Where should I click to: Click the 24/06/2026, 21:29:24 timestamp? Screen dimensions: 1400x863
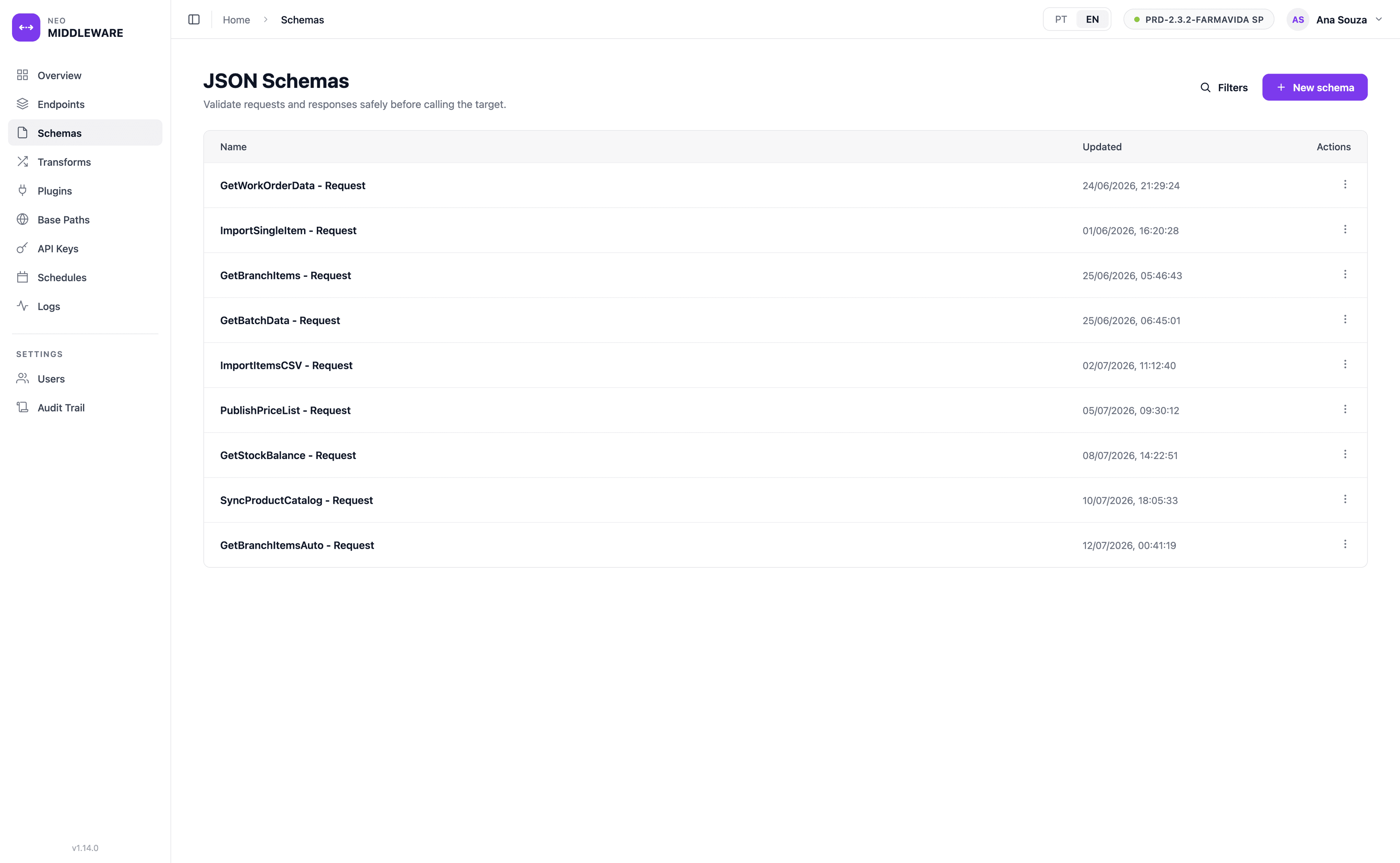point(1131,186)
